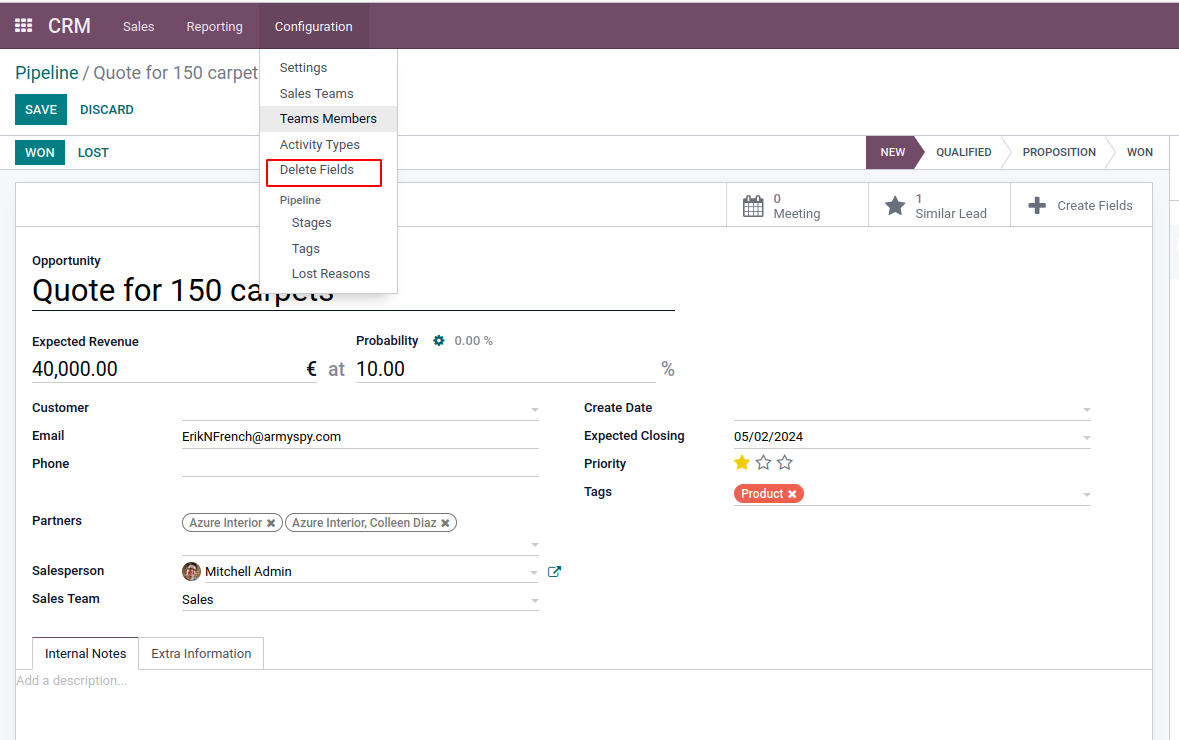
Task: Click the probability gear icon
Action: click(438, 341)
